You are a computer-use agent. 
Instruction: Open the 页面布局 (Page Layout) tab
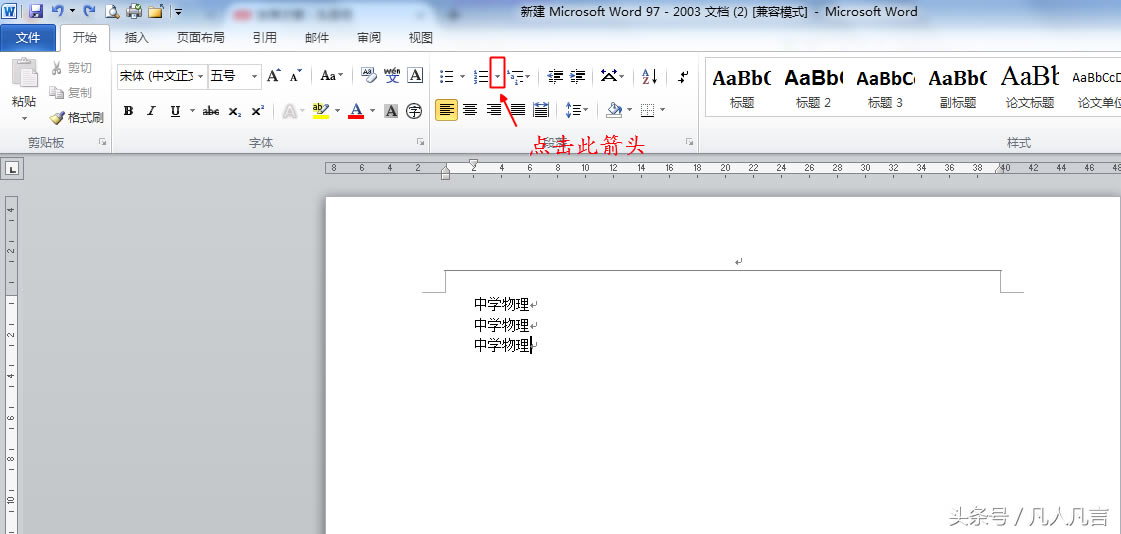[x=200, y=38]
